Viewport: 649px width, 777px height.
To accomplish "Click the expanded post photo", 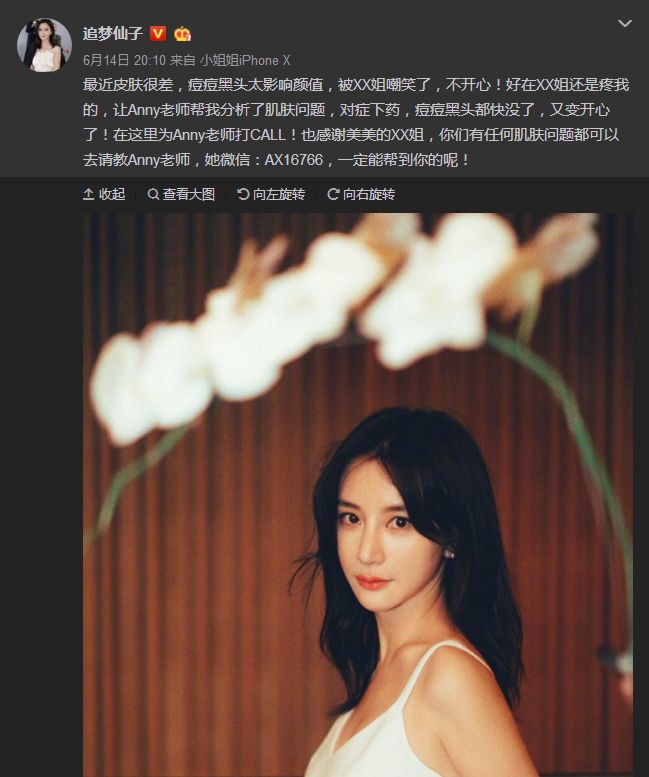I will tap(358, 495).
